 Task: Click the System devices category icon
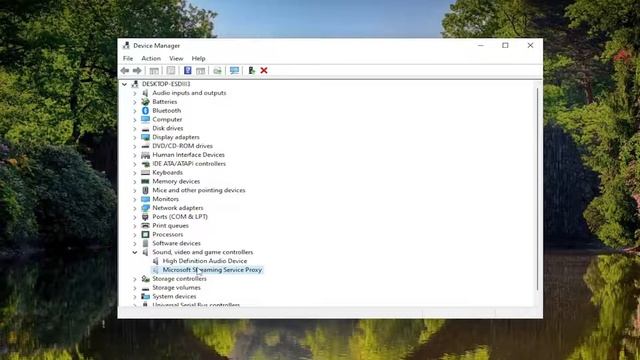[145, 296]
